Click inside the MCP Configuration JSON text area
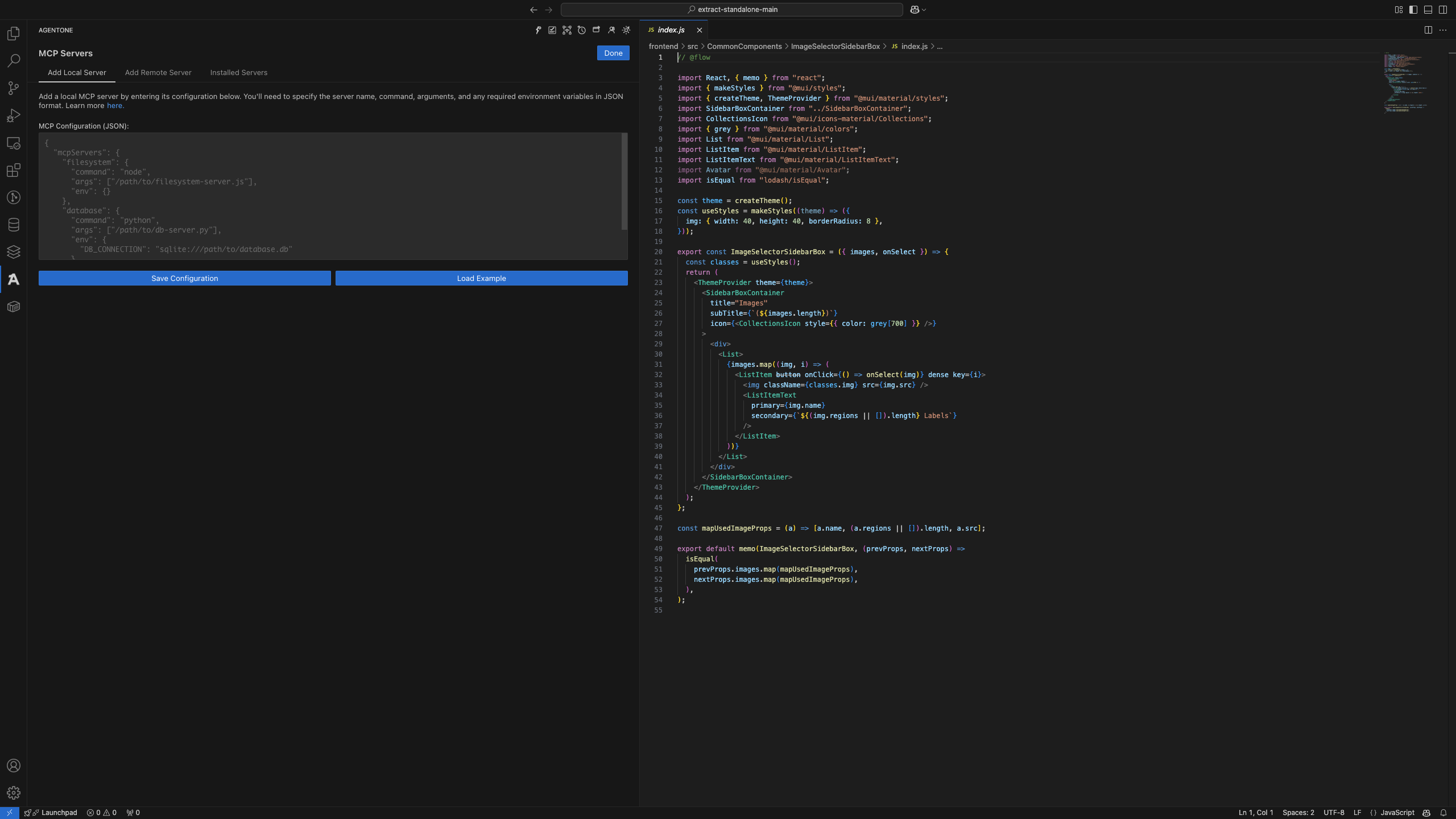 333,196
